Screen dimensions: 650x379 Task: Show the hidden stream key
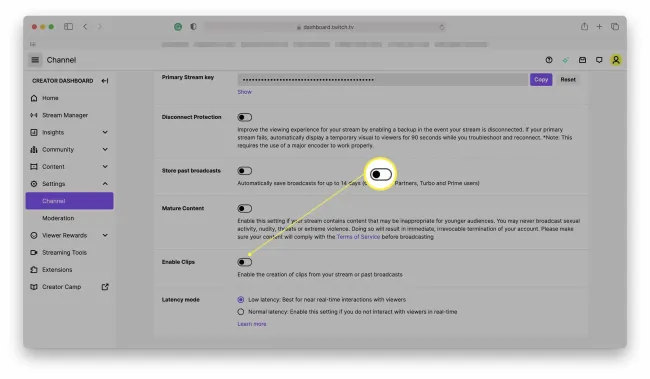[245, 92]
